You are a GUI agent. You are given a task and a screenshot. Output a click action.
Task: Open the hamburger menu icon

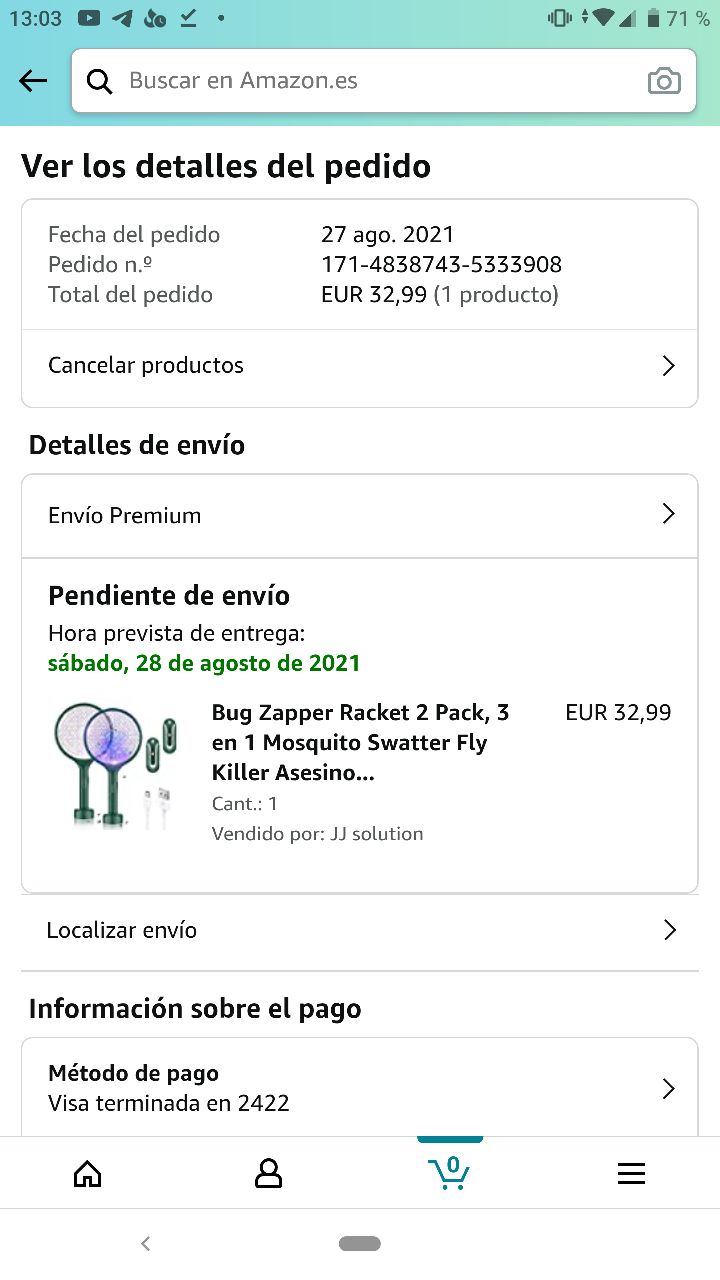pyautogui.click(x=631, y=1173)
